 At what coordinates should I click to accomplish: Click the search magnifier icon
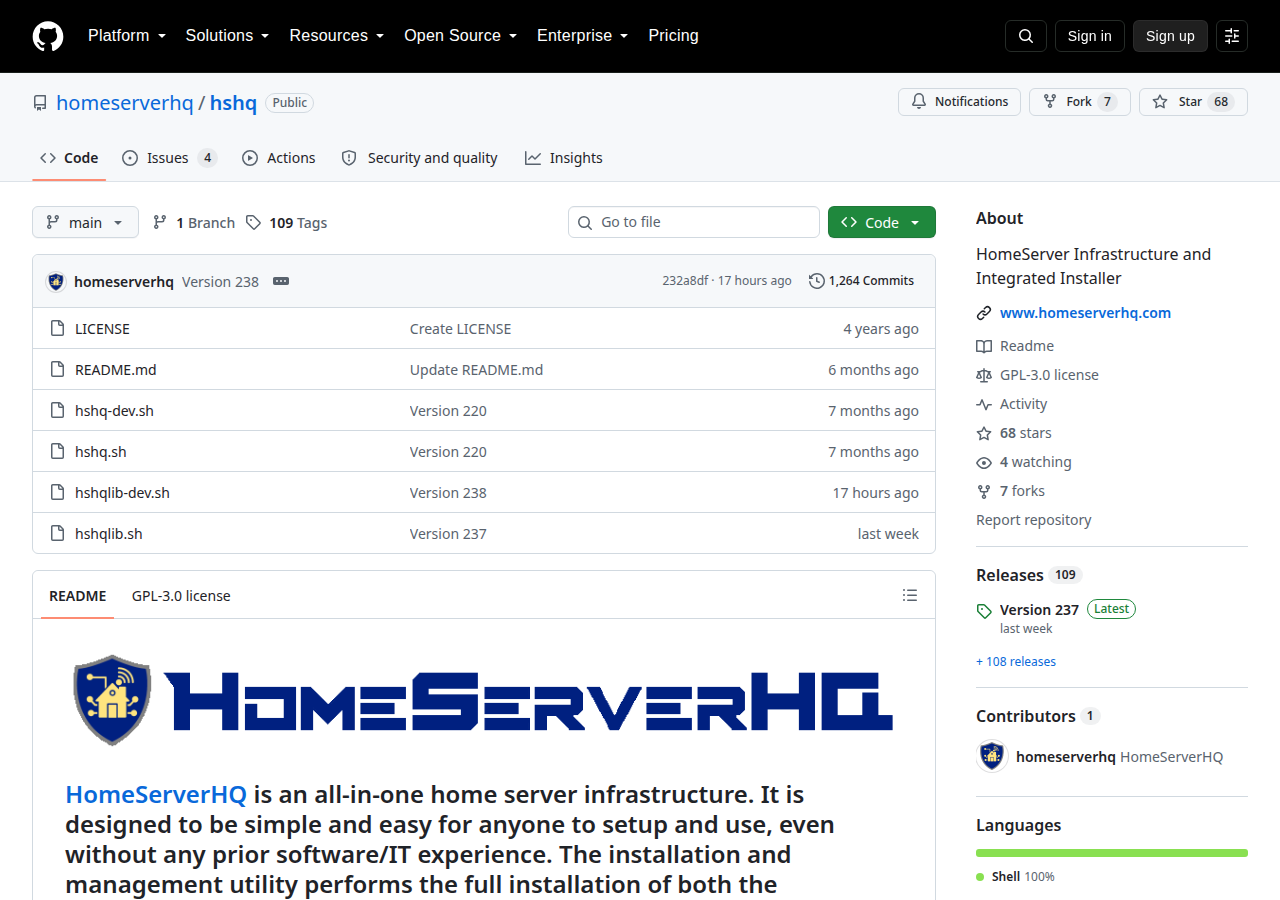point(1026,36)
